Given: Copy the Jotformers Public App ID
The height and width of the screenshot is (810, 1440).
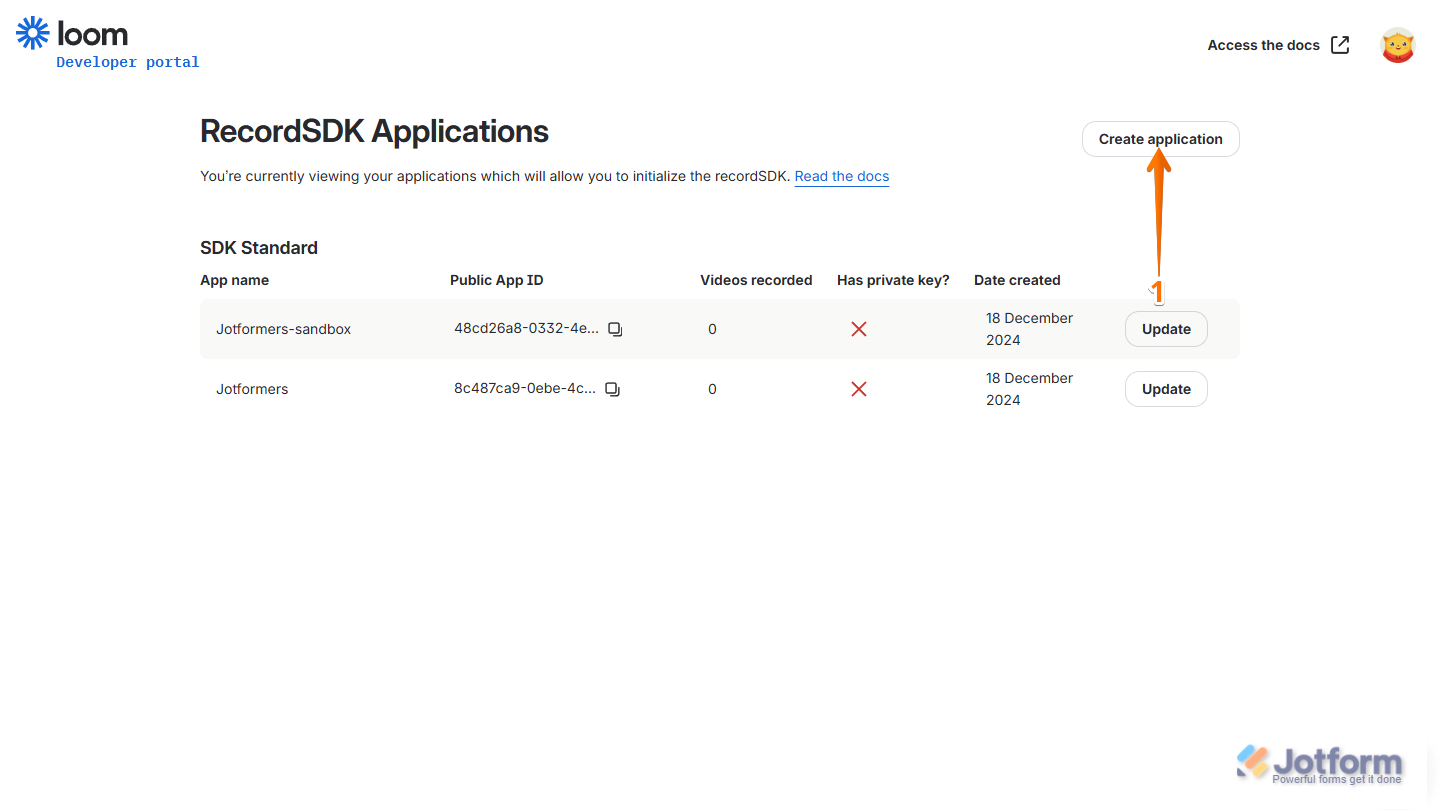Looking at the screenshot, I should 612,389.
